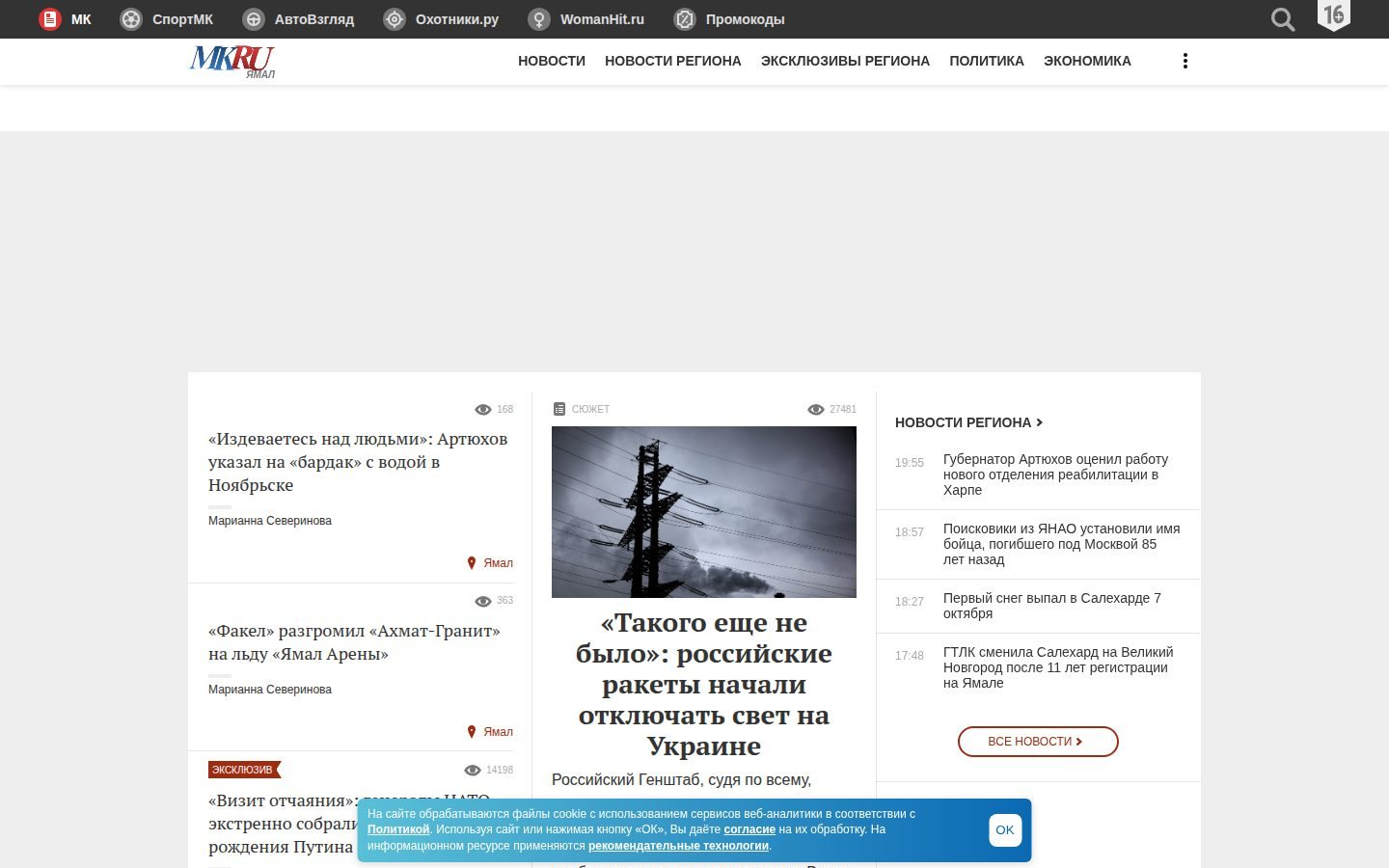Open the Политикой link in cookie banner
The image size is (1389, 868).
[x=398, y=829]
